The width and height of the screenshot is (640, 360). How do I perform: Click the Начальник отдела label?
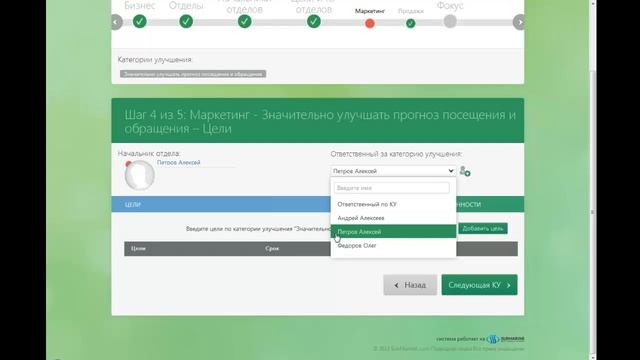click(149, 153)
